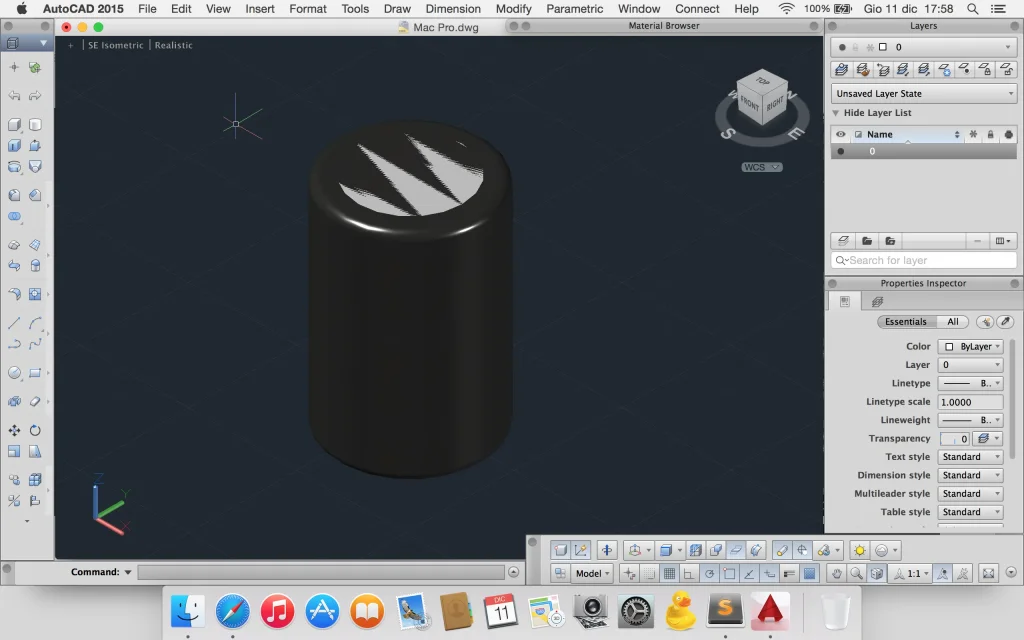
Task: Click the Table style Standard dropdown
Action: click(x=970, y=512)
